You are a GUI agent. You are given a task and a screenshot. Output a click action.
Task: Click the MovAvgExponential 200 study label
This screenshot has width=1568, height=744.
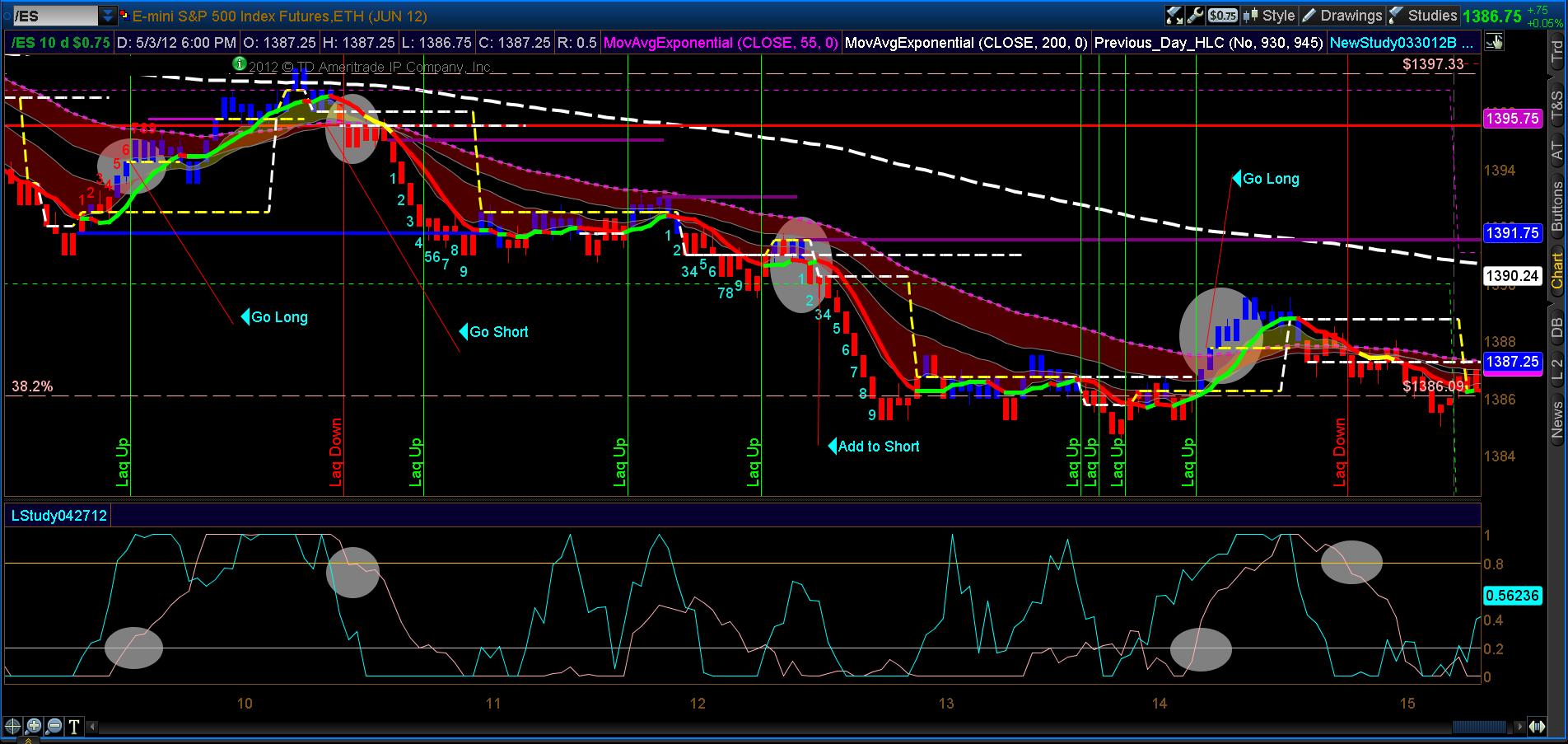(967, 42)
